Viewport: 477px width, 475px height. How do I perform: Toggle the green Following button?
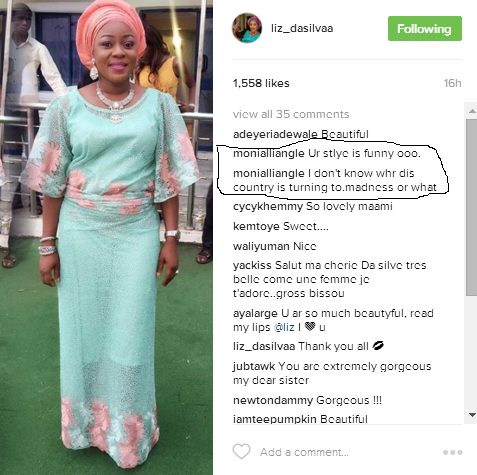tap(425, 29)
